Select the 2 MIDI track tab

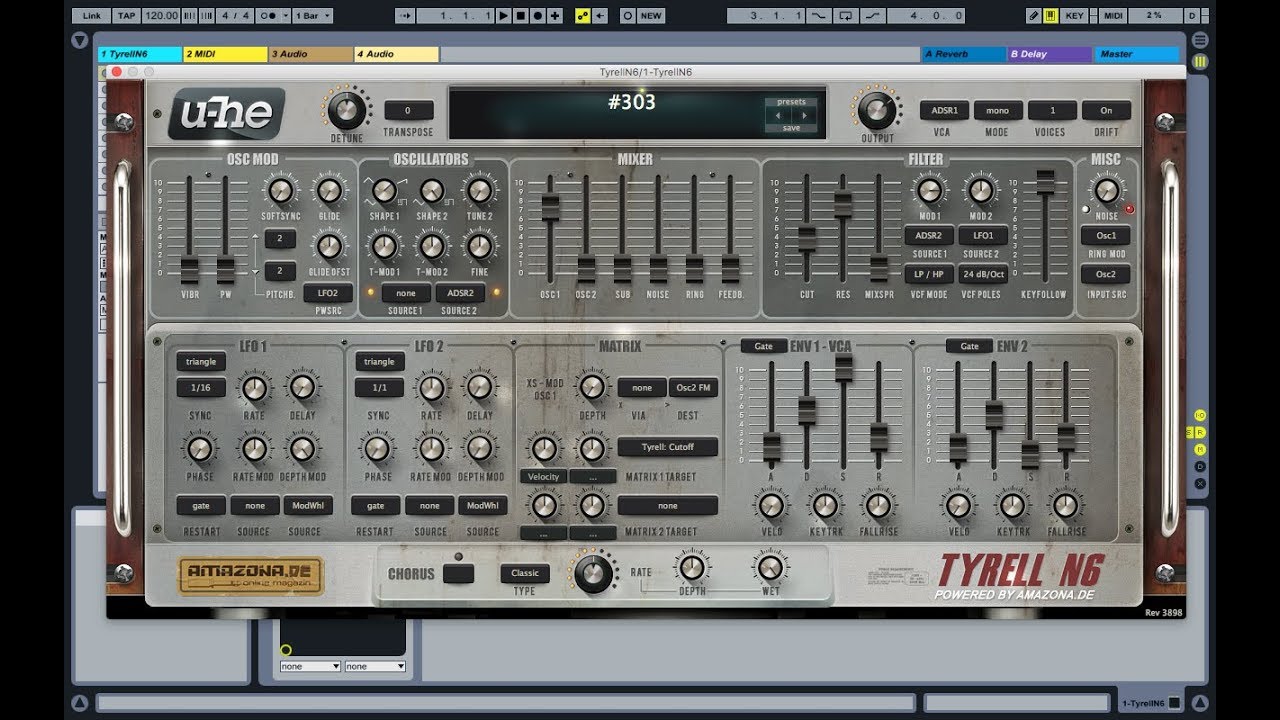(x=226, y=54)
